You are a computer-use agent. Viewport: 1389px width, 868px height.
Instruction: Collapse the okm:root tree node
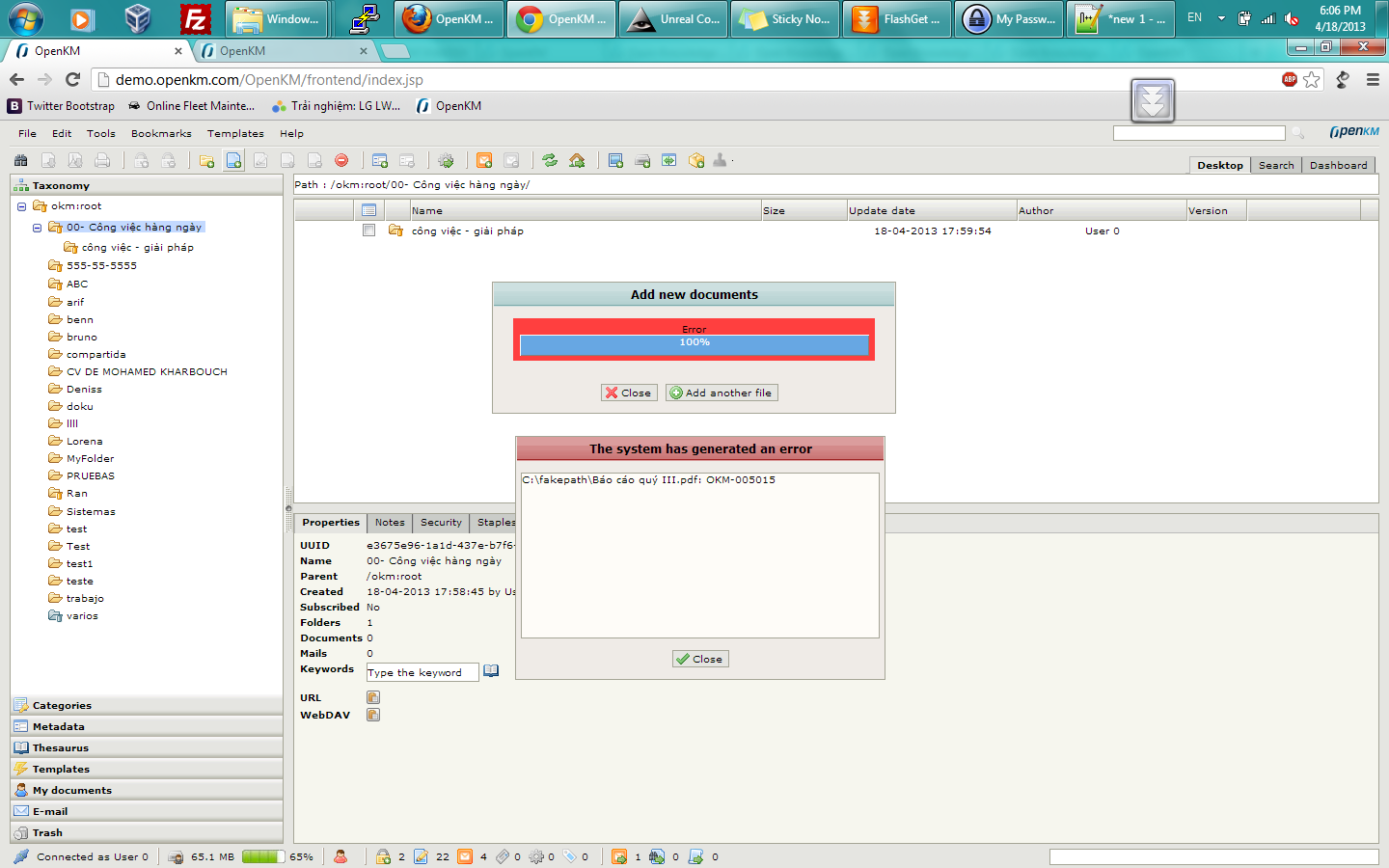pos(19,205)
